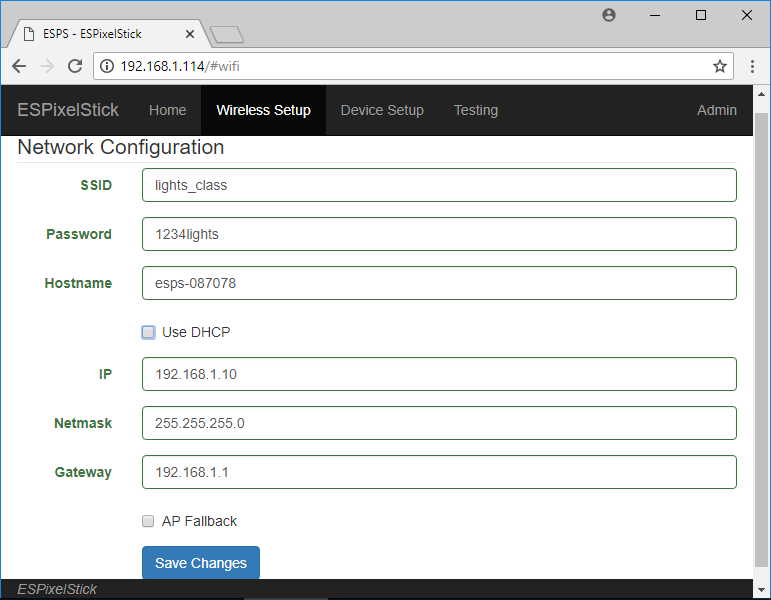The width and height of the screenshot is (771, 600).
Task: Open a new browser tab
Action: point(227,34)
